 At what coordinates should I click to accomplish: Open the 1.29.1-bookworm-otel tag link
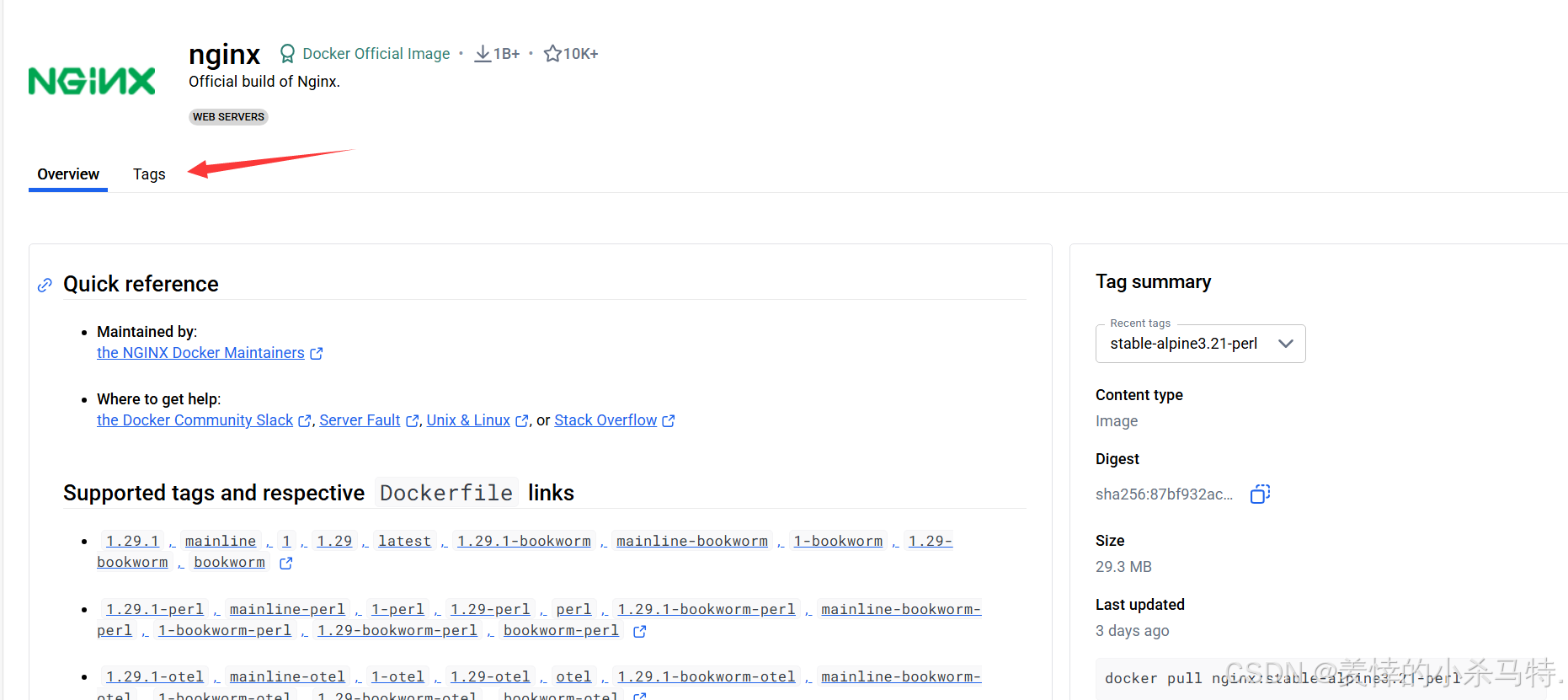coord(707,676)
